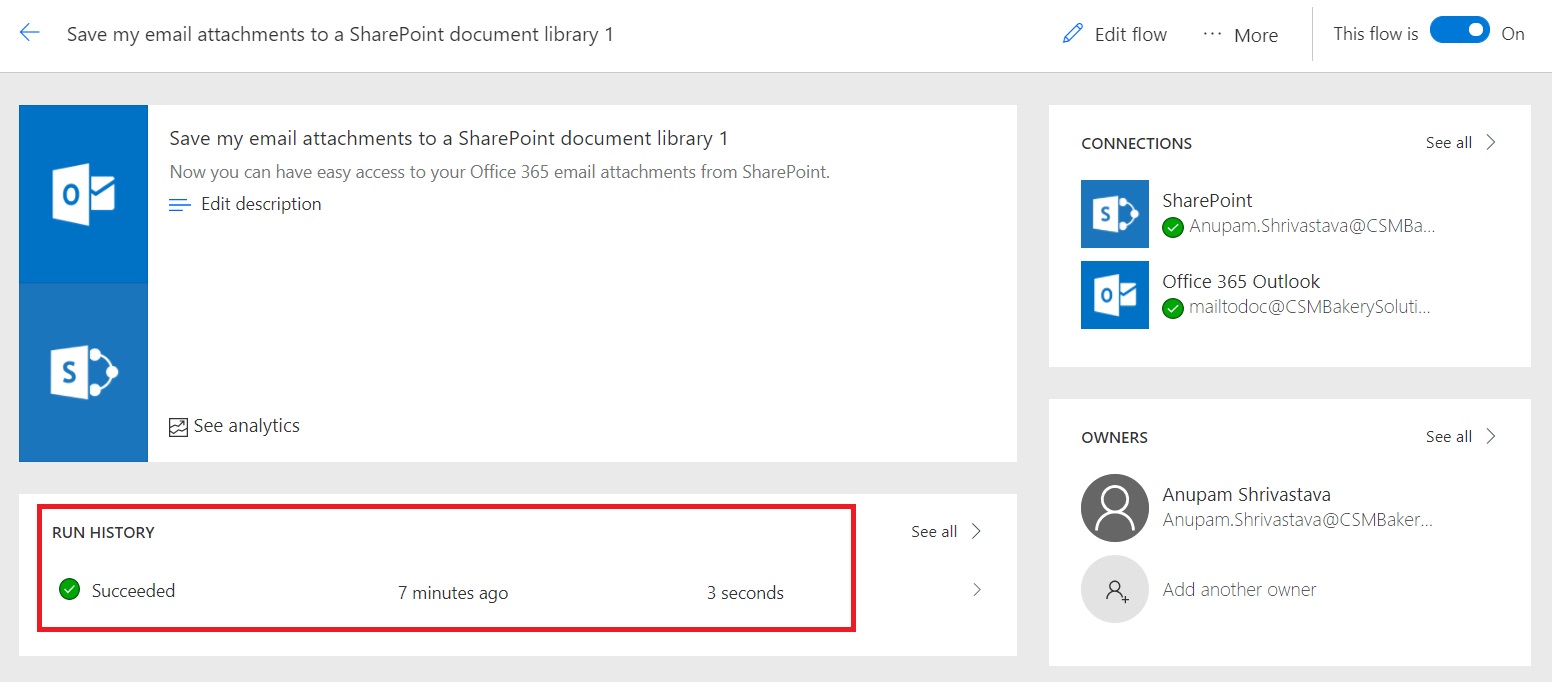Image resolution: width=1552 pixels, height=682 pixels.
Task: Expand Owners chevron arrow
Action: pyautogui.click(x=1491, y=436)
